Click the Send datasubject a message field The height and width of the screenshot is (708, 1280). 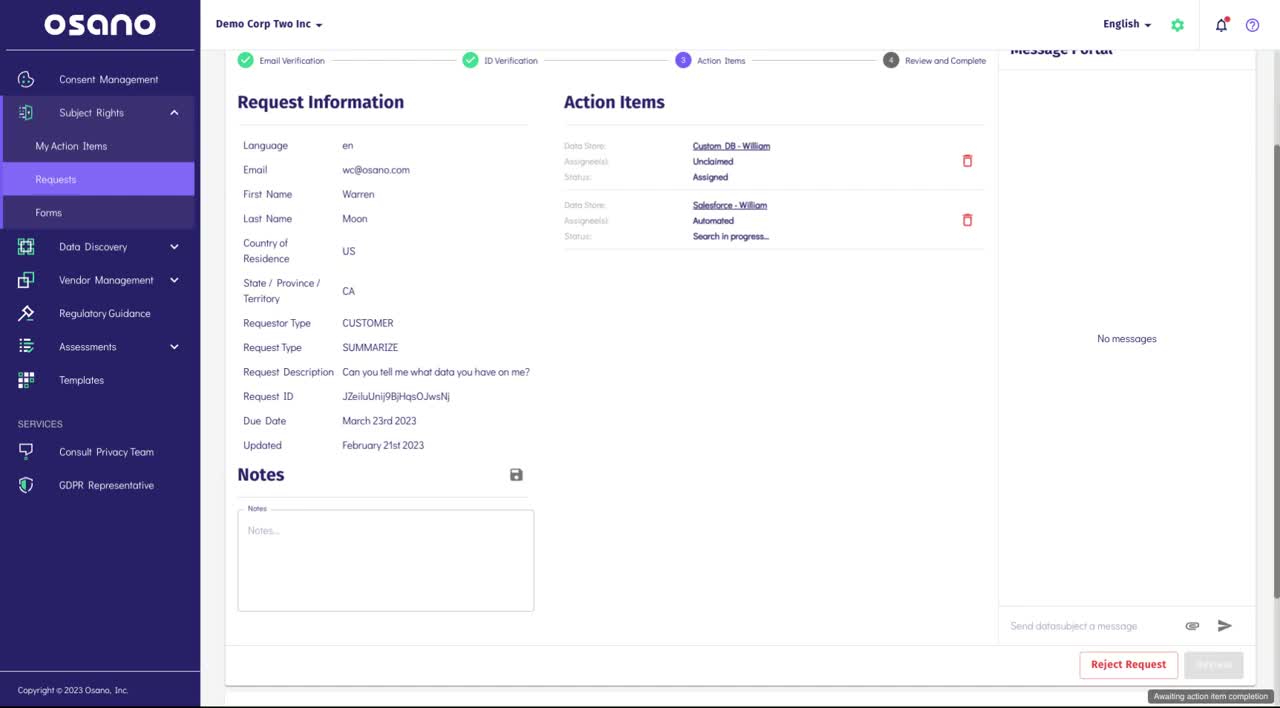(1090, 626)
